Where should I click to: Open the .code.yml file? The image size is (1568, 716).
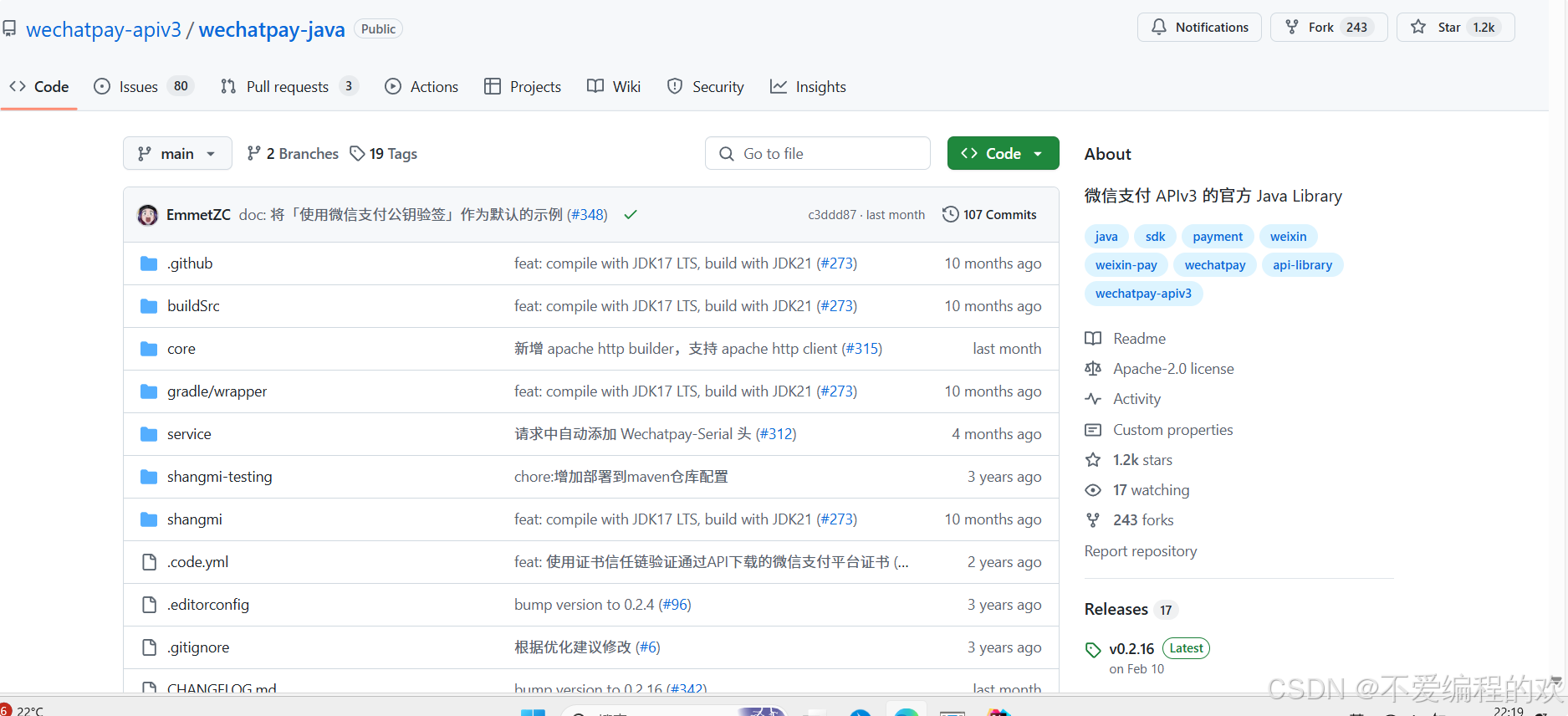pos(197,562)
